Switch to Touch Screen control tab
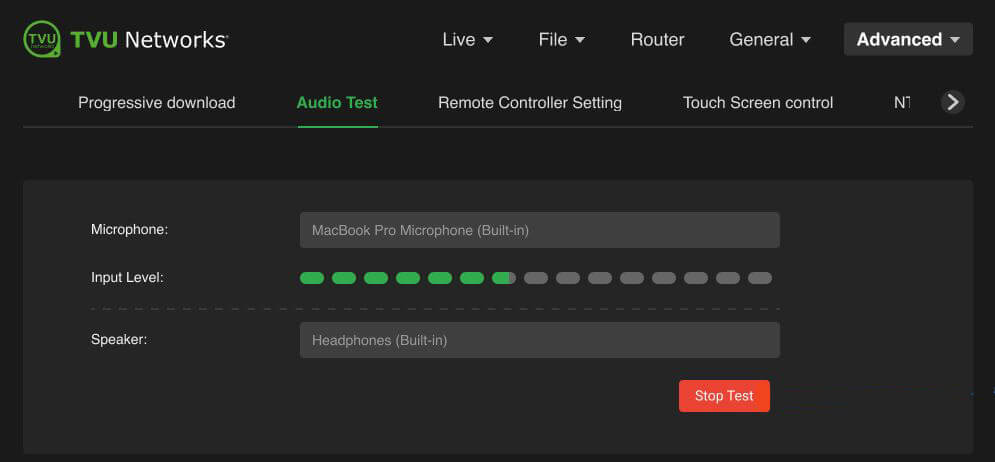The height and width of the screenshot is (462, 995). point(758,103)
